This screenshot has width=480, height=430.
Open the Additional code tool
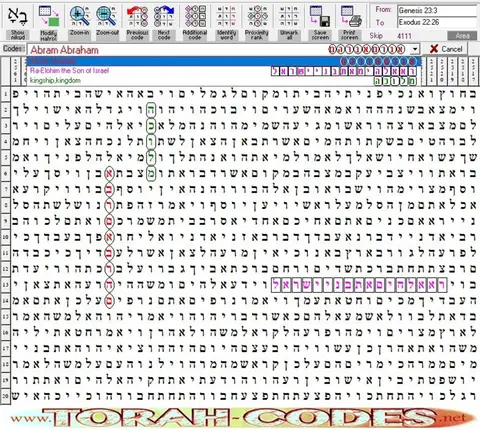[x=195, y=16]
